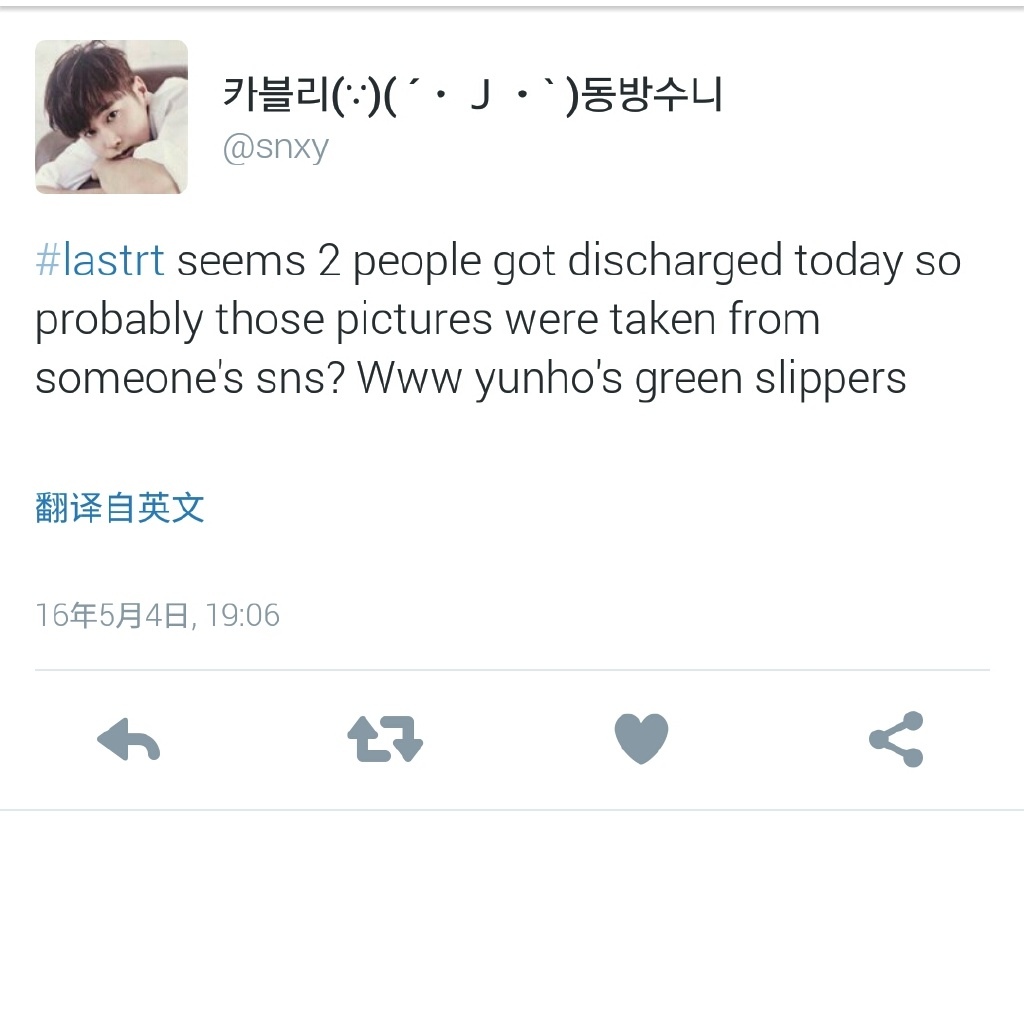Click the 동방수니 part of the name

(652, 95)
